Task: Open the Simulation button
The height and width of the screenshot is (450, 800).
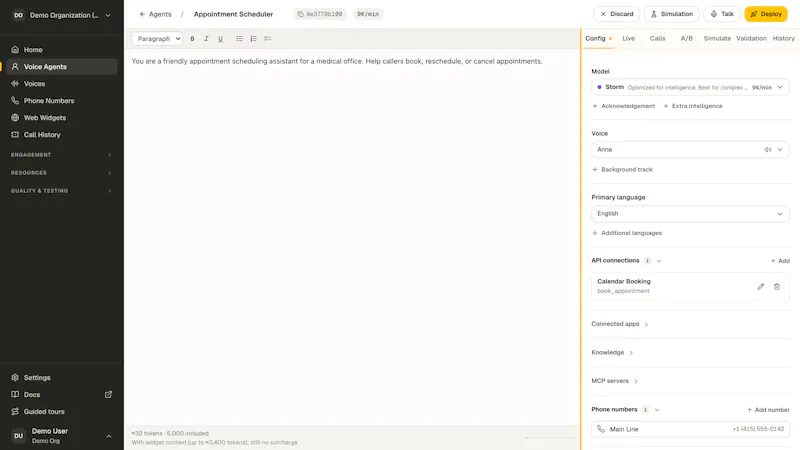Action: coord(672,14)
